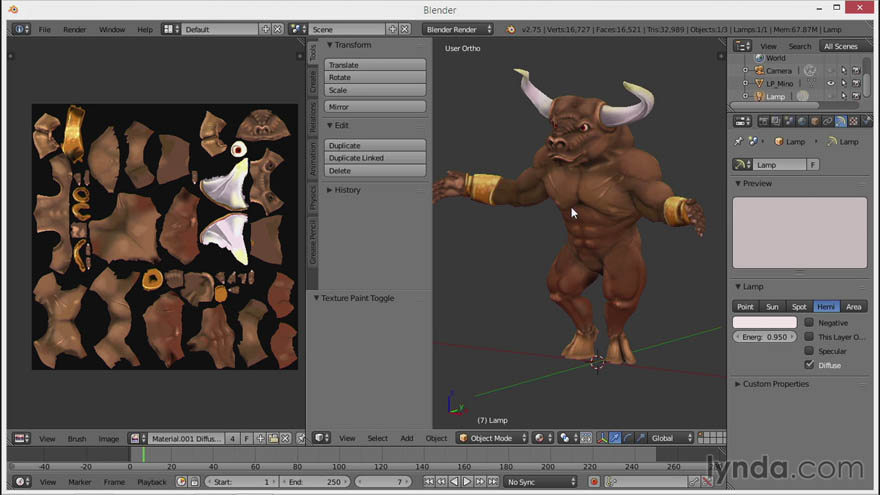Screen dimensions: 880x495
Task: Open the Global orientation dropdown
Action: [x=671, y=438]
